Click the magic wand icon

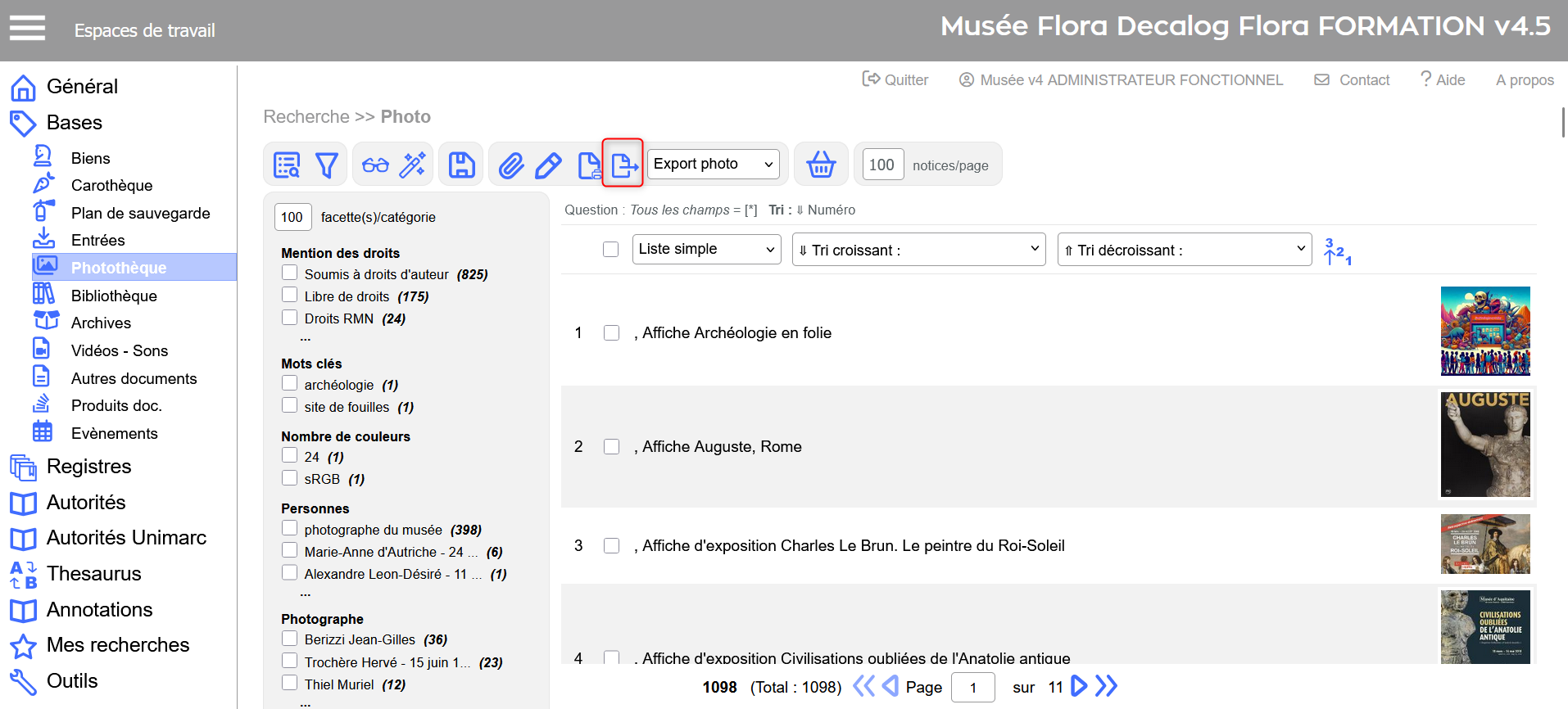pyautogui.click(x=413, y=165)
